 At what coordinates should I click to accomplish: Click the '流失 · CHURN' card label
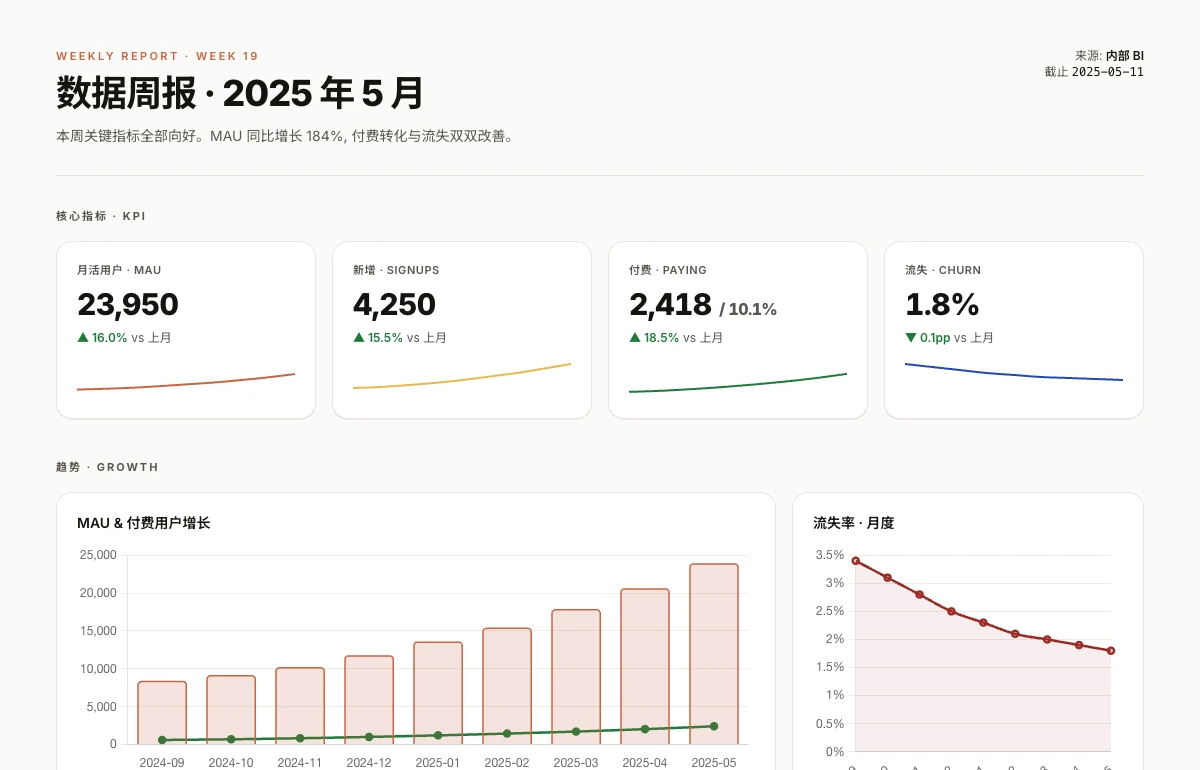[x=943, y=270]
